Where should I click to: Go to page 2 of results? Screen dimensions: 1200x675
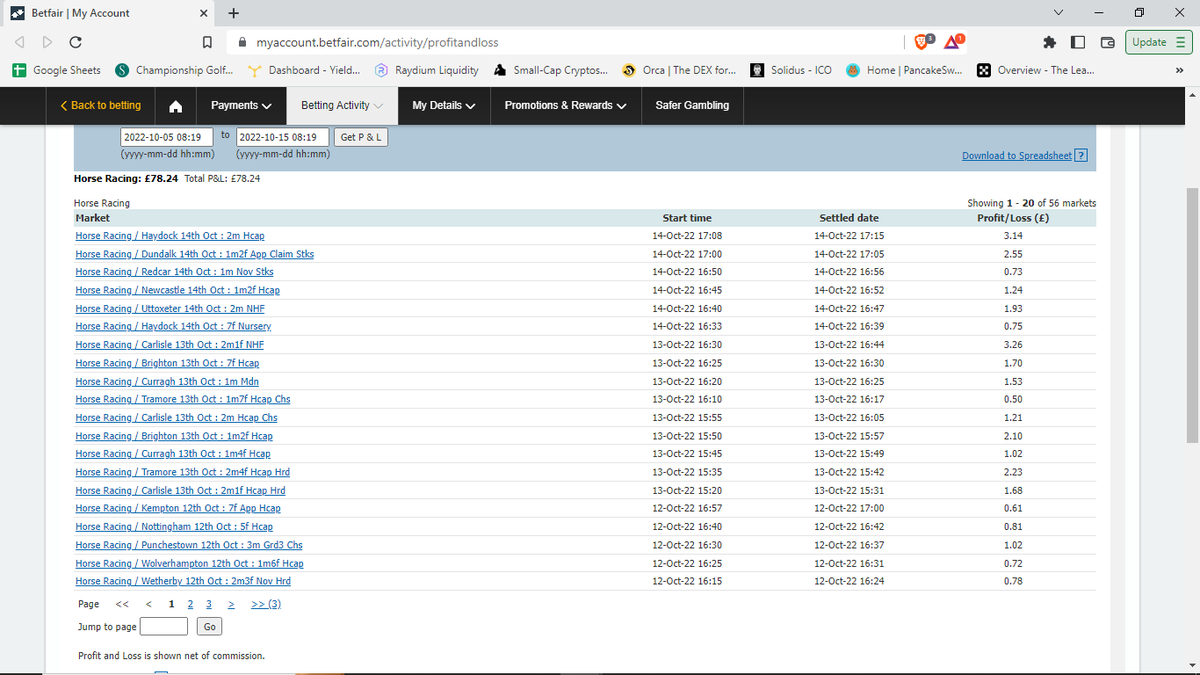click(190, 604)
